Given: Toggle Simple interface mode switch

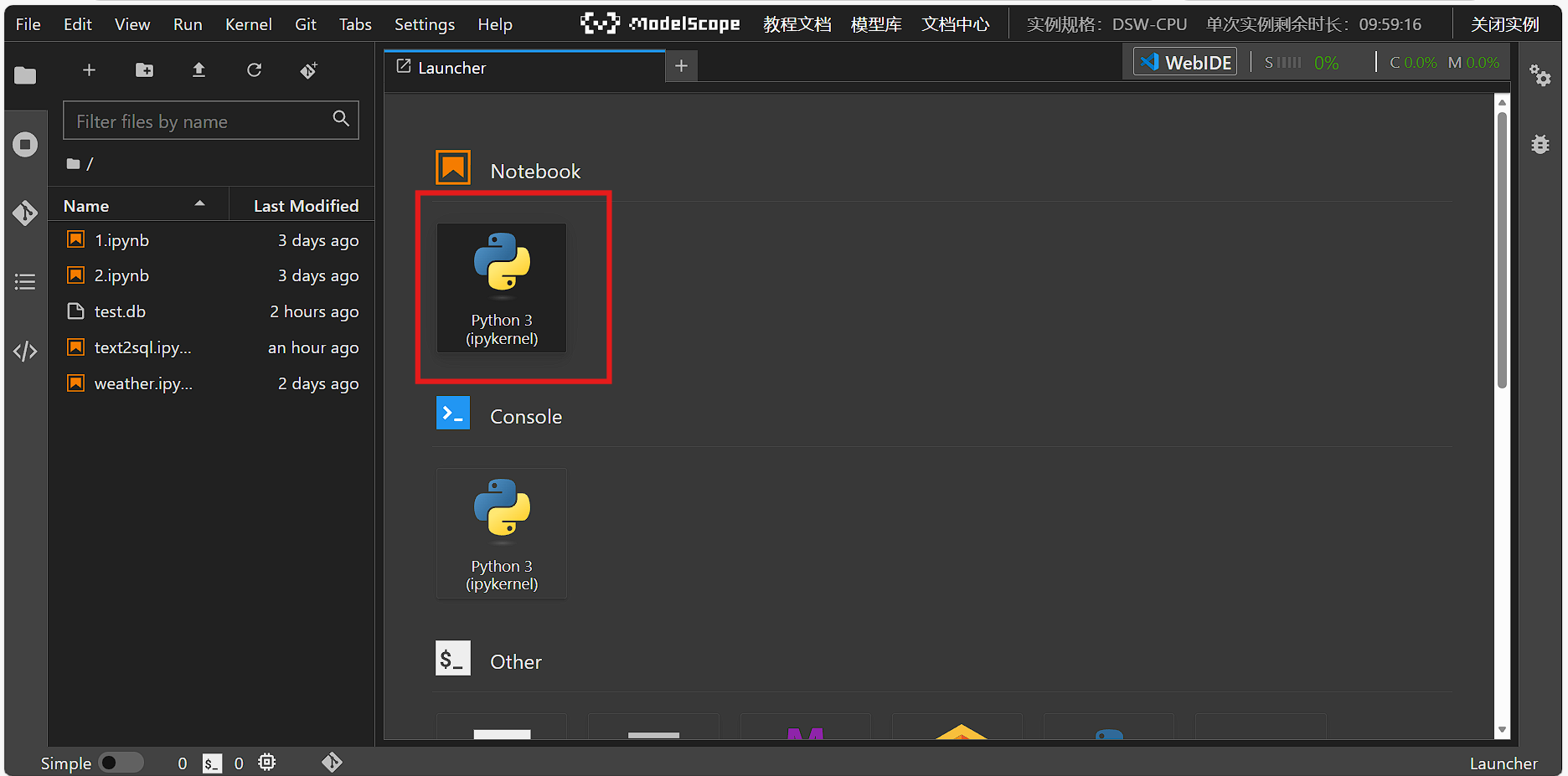Looking at the screenshot, I should [121, 763].
